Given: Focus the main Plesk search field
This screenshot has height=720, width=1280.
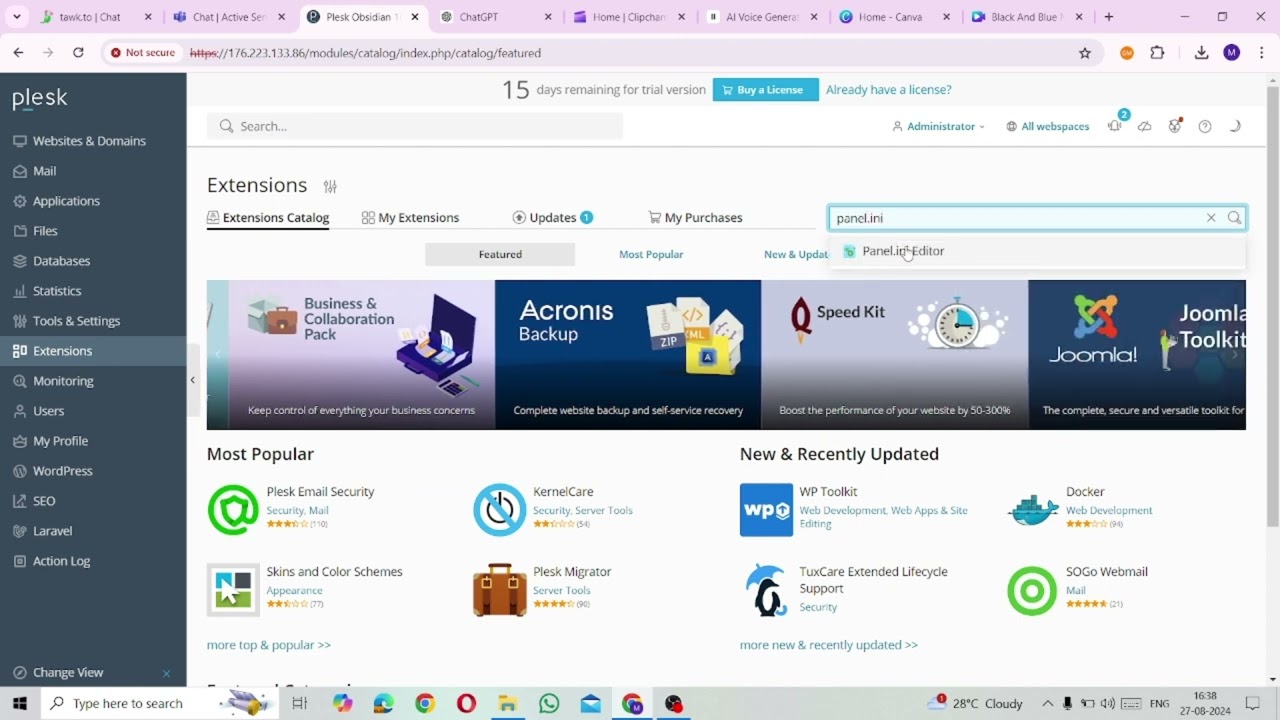Looking at the screenshot, I should click(x=415, y=126).
